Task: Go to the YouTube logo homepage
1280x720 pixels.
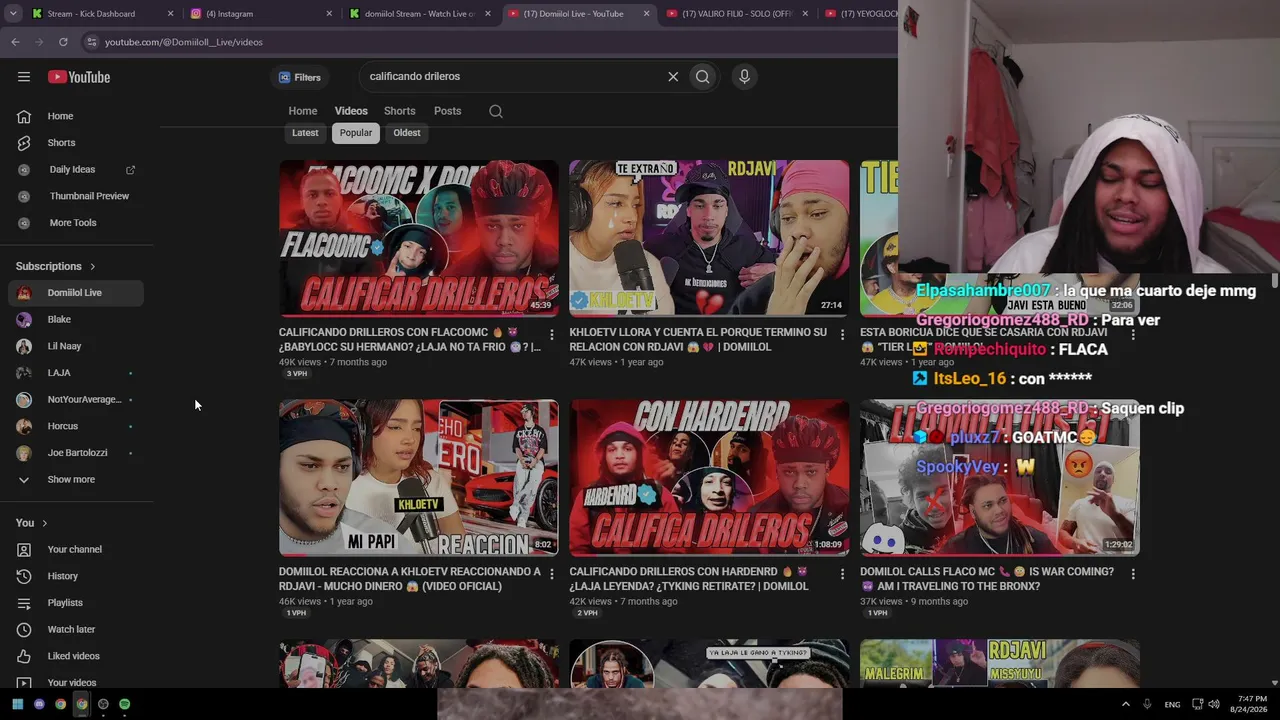Action: click(x=79, y=77)
